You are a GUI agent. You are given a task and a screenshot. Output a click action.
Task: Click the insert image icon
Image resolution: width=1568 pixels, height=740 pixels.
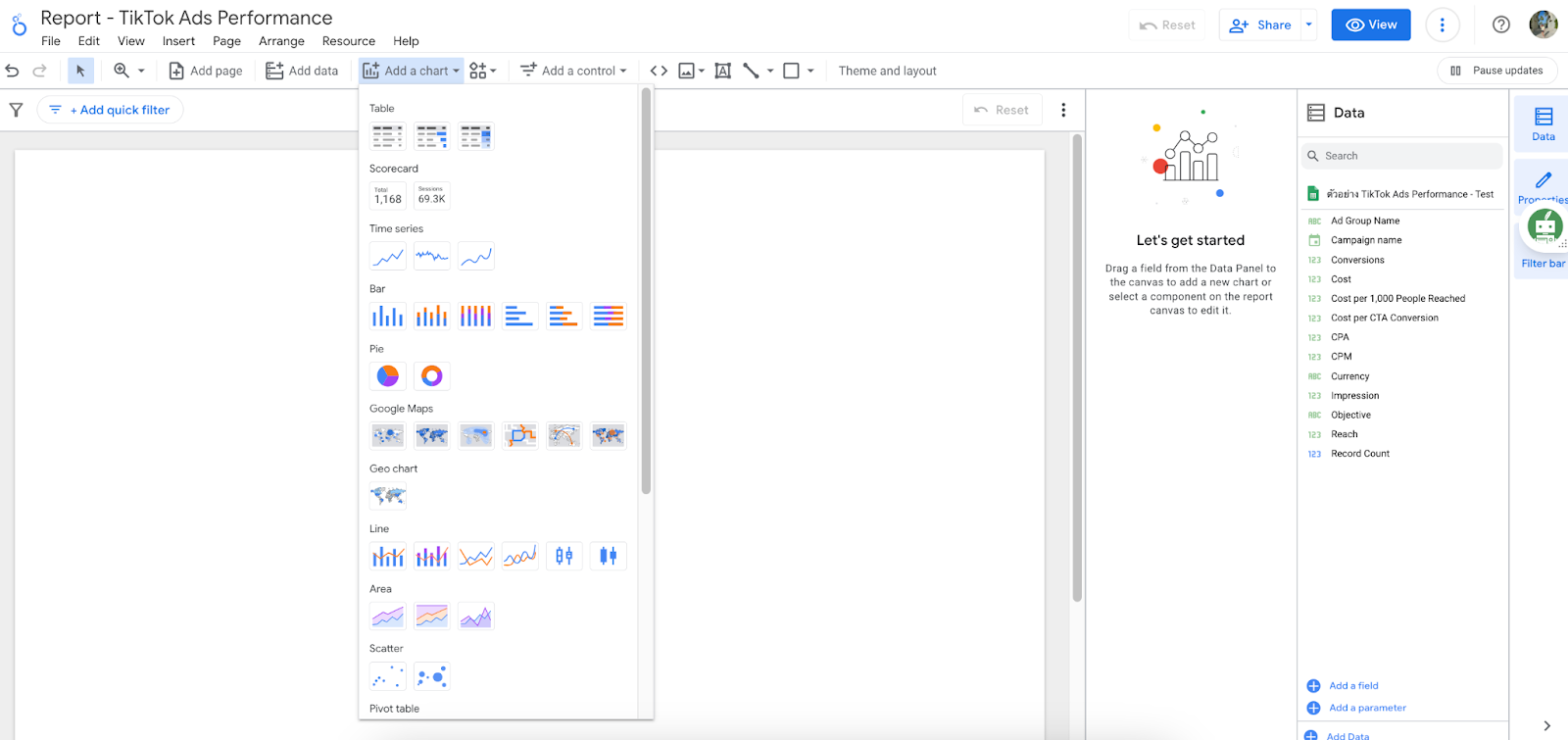(x=687, y=71)
